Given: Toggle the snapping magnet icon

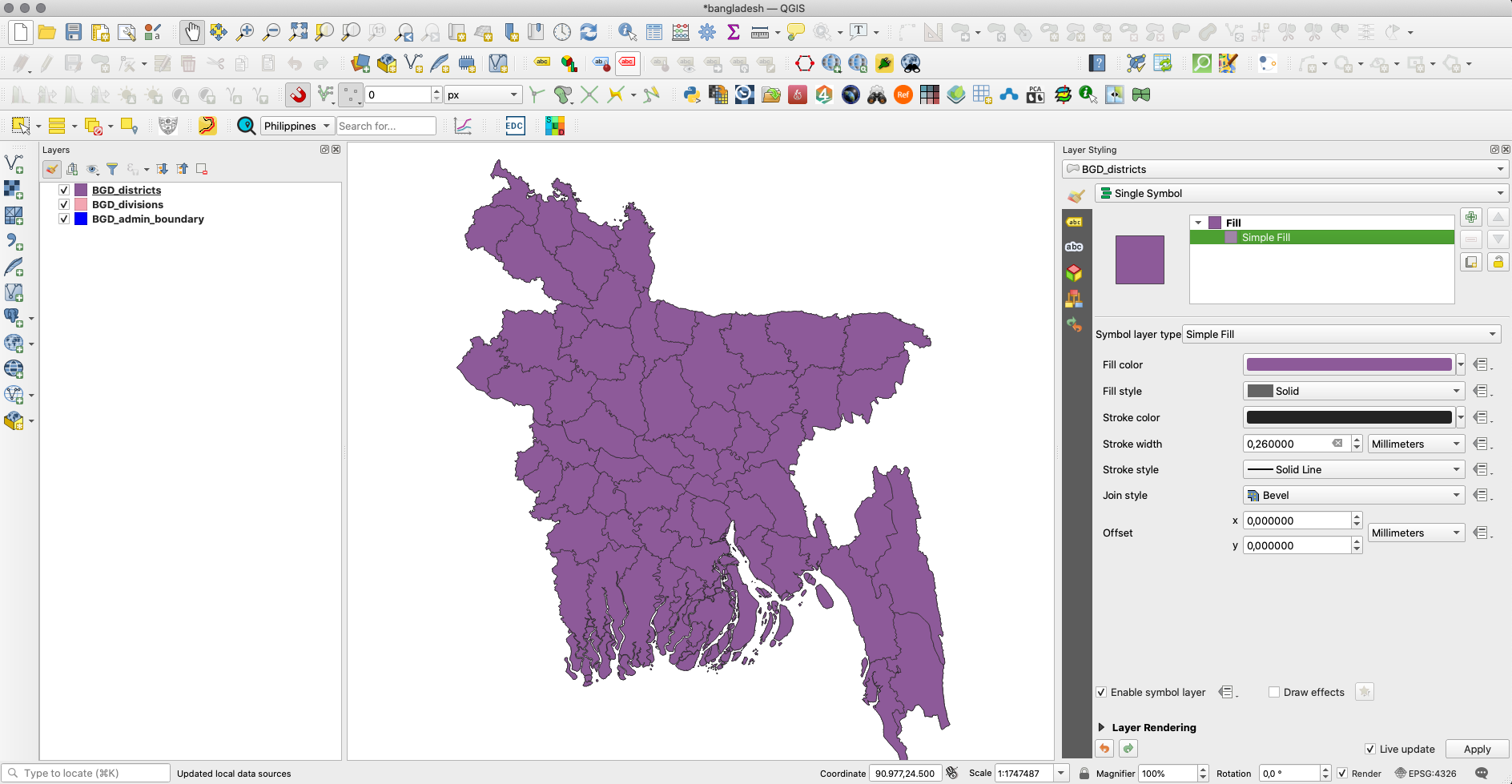Looking at the screenshot, I should click(x=298, y=94).
